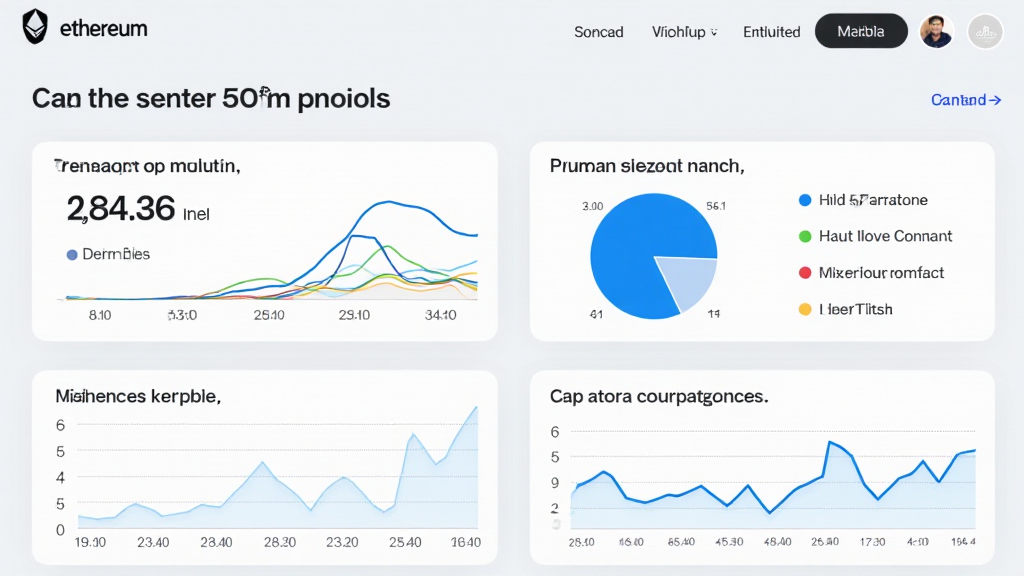
Task: Go to the Entluited navigation item
Action: click(771, 32)
